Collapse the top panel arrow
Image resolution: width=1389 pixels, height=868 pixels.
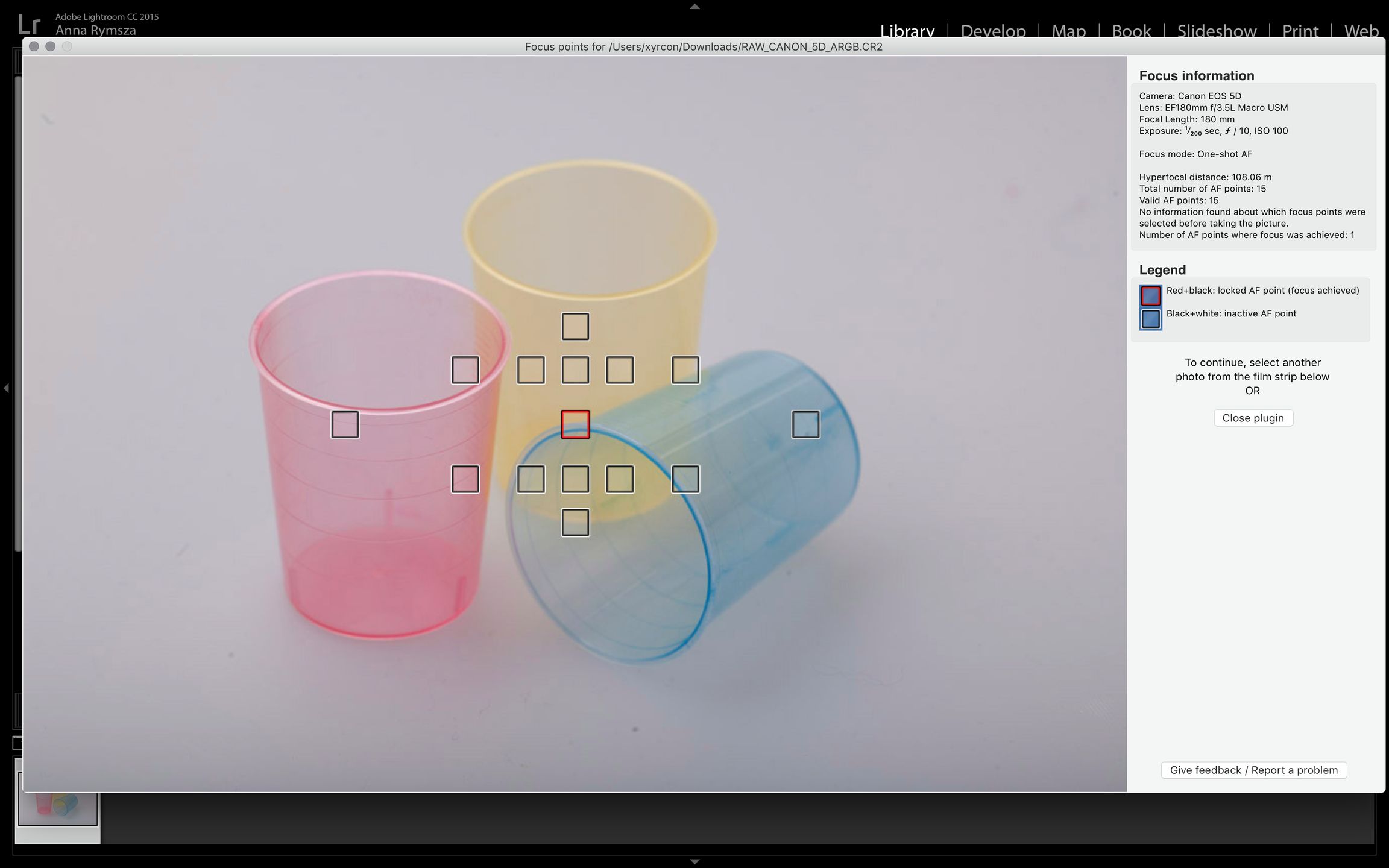[x=694, y=7]
